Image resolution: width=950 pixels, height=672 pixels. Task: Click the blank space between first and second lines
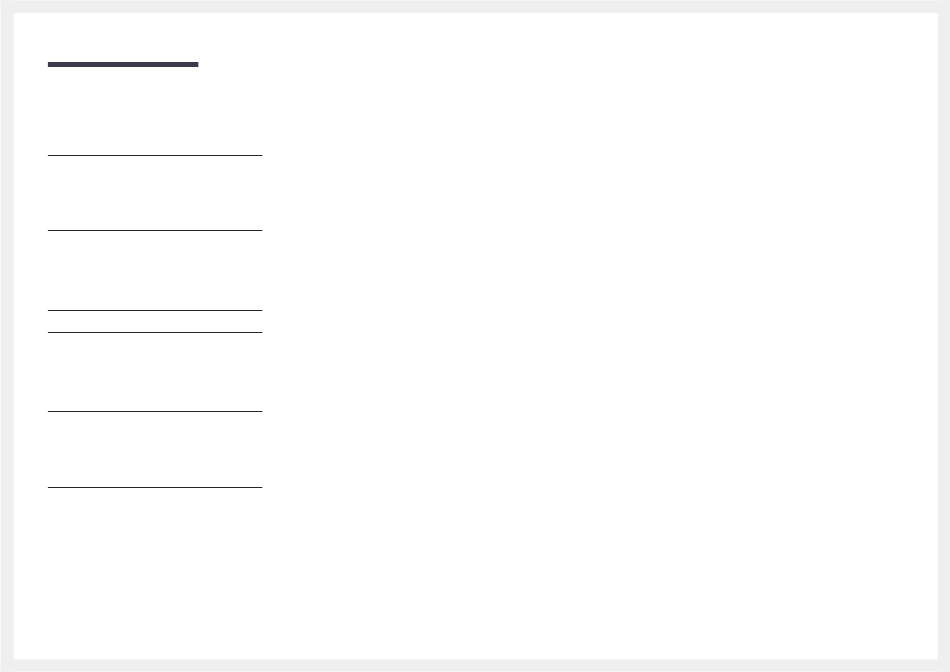(x=155, y=193)
